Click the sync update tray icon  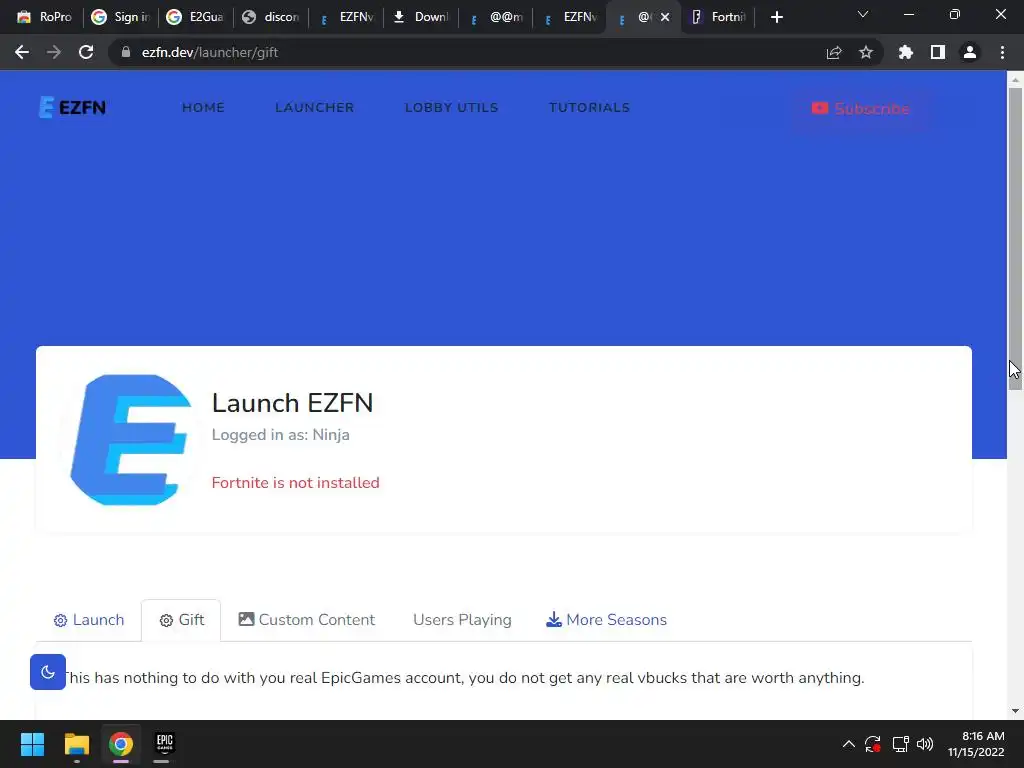(x=873, y=744)
